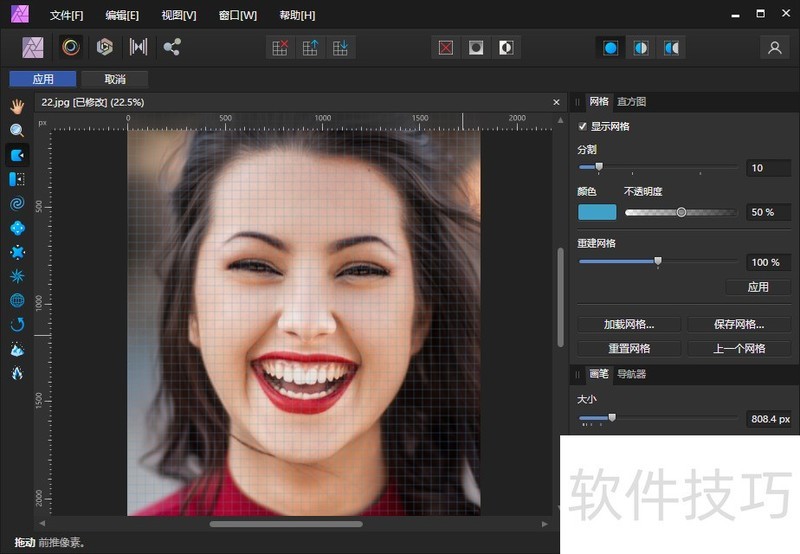Click the ruler px unit corner
The image size is (800, 554).
point(42,122)
